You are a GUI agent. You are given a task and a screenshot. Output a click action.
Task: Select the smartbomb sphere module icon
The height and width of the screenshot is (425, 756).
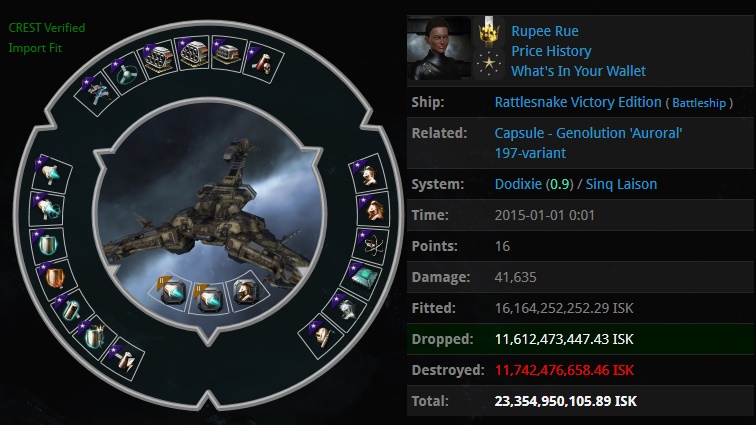pos(127,74)
